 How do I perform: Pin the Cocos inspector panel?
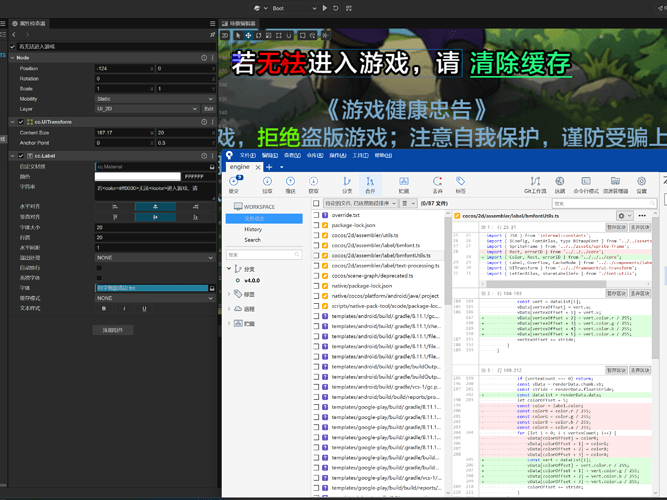212,34
